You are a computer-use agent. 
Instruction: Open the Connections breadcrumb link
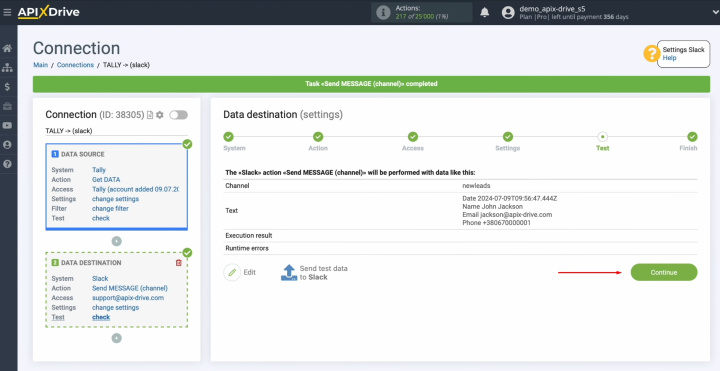[75, 65]
